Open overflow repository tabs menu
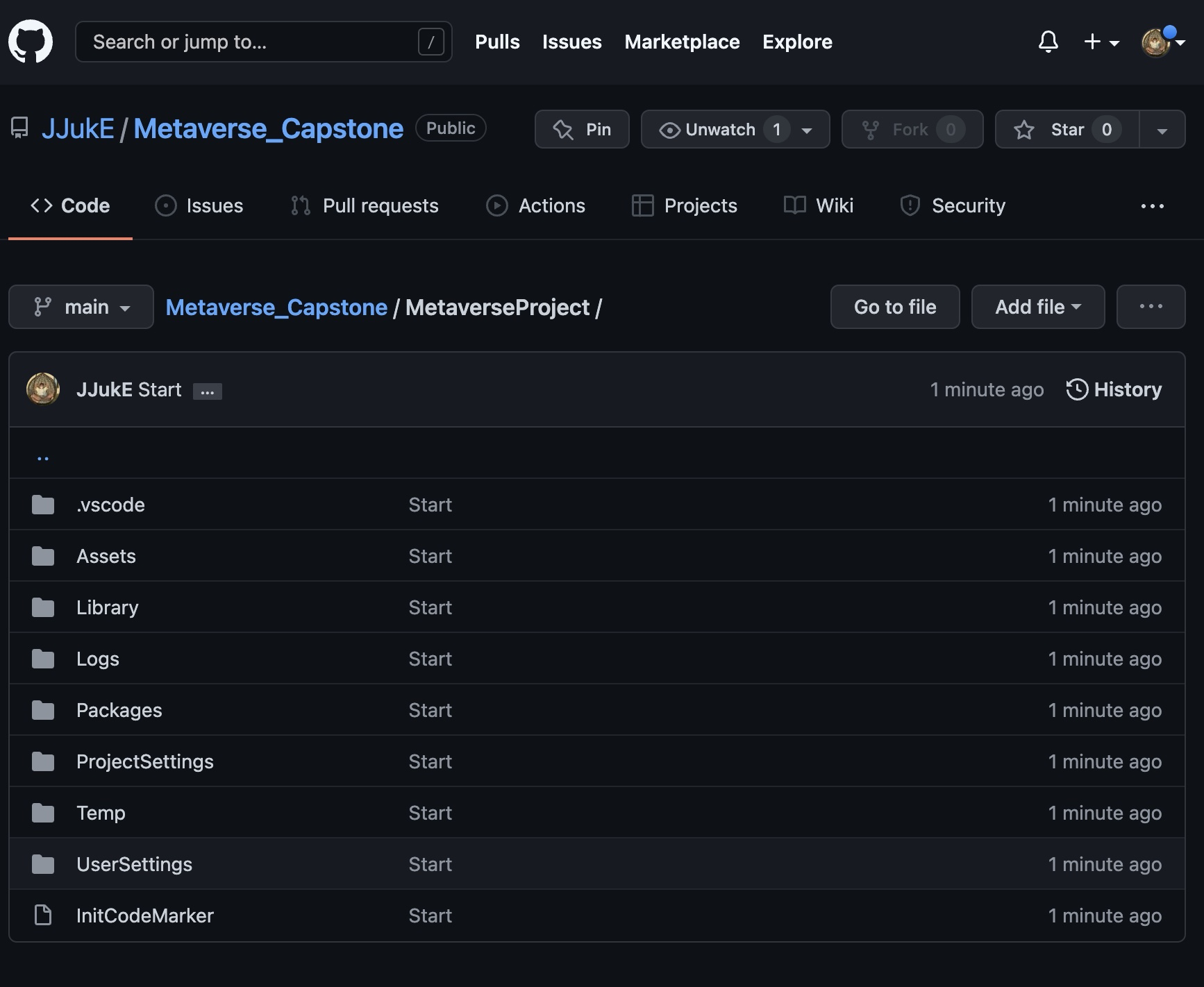The image size is (1204, 987). tap(1153, 206)
